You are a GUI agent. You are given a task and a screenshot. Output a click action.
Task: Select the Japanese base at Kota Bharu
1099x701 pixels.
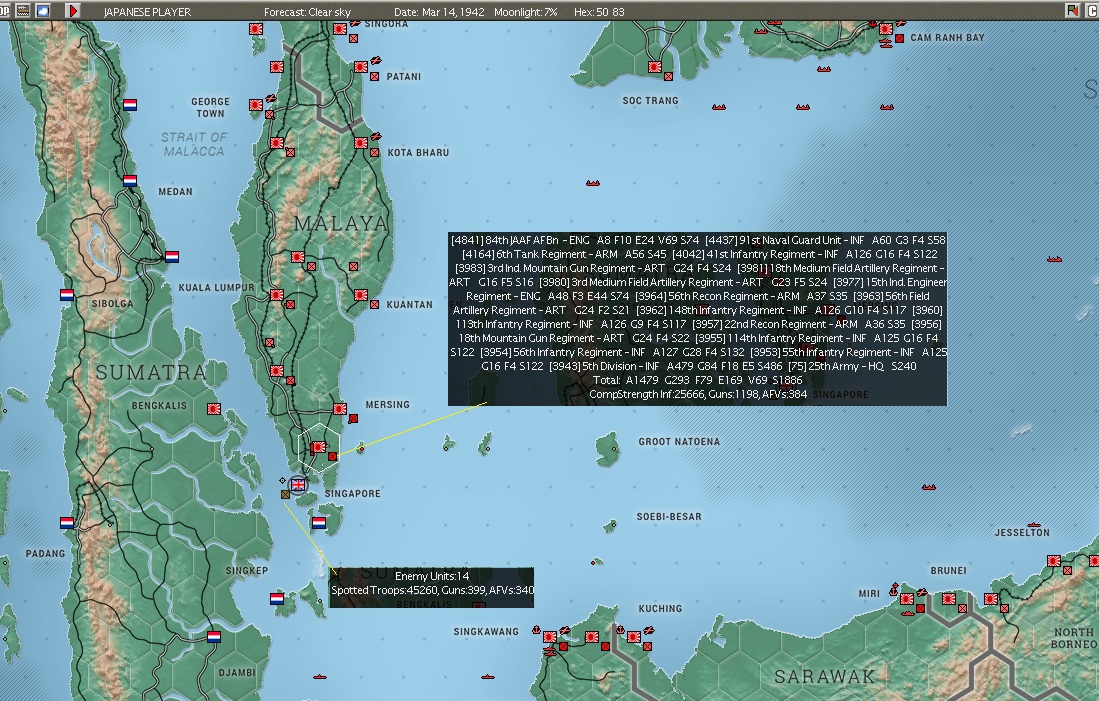coord(361,142)
